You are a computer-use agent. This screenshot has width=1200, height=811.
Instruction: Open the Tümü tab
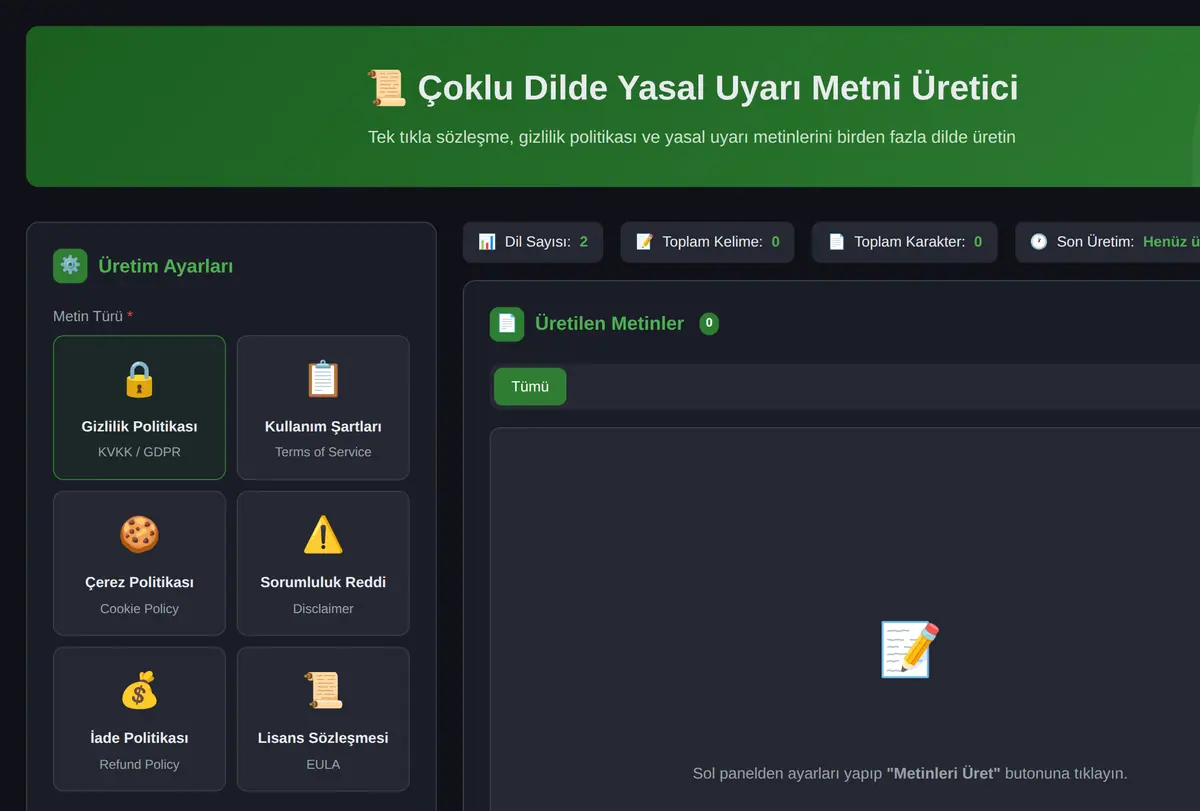tap(530, 387)
